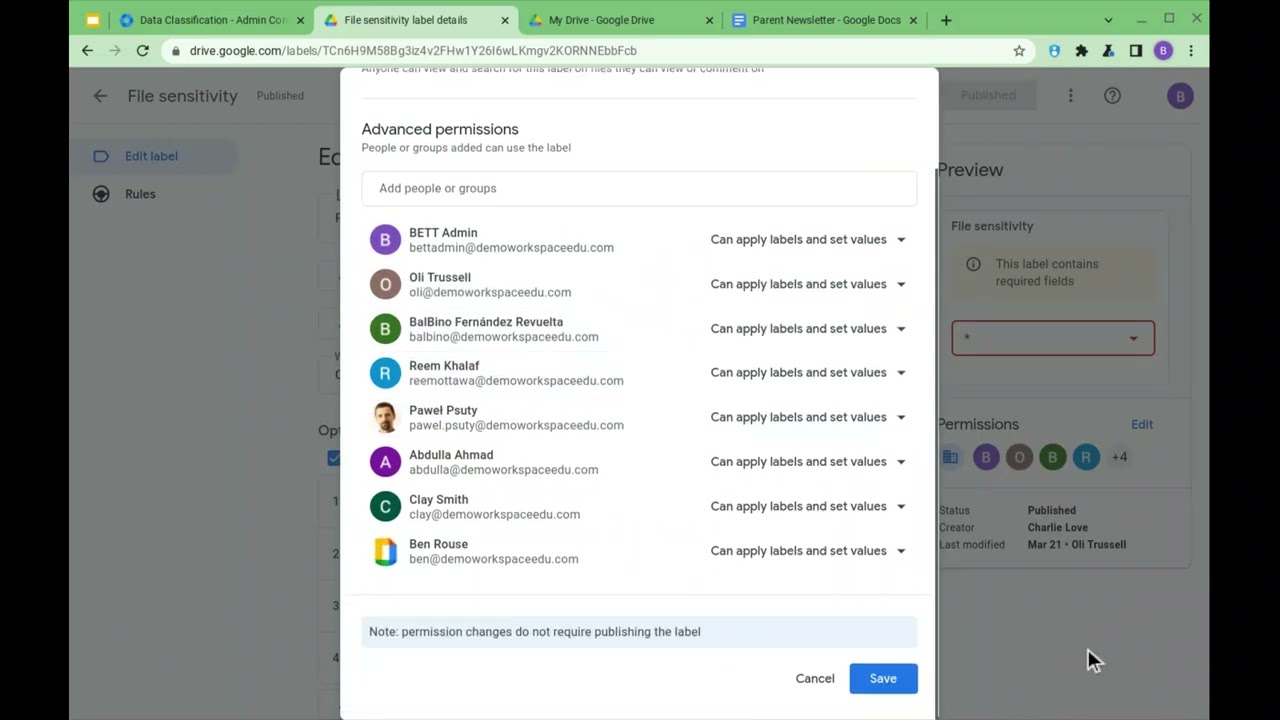Open the required field dropdown in Preview

(1053, 338)
